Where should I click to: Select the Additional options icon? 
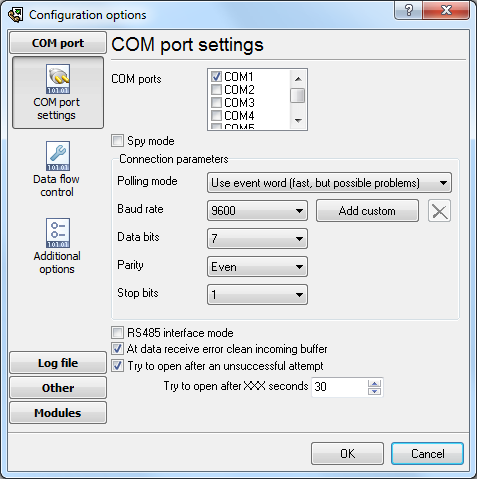tap(58, 233)
